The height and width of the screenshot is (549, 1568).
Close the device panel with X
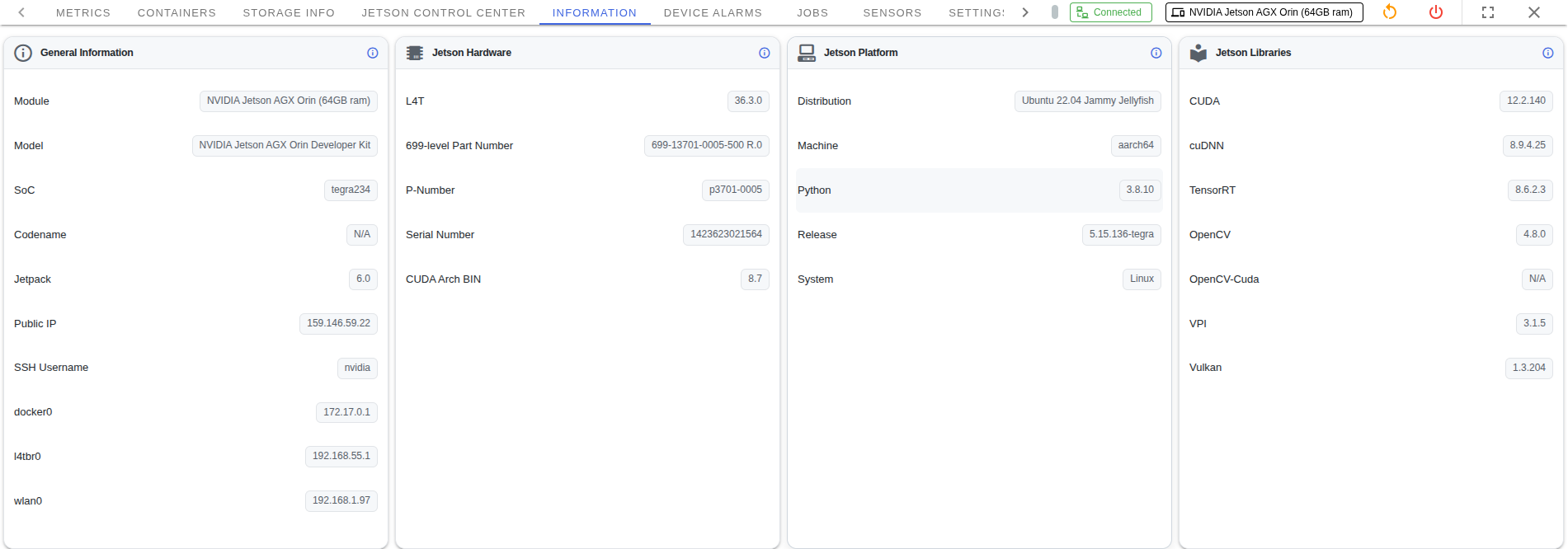[1534, 12]
